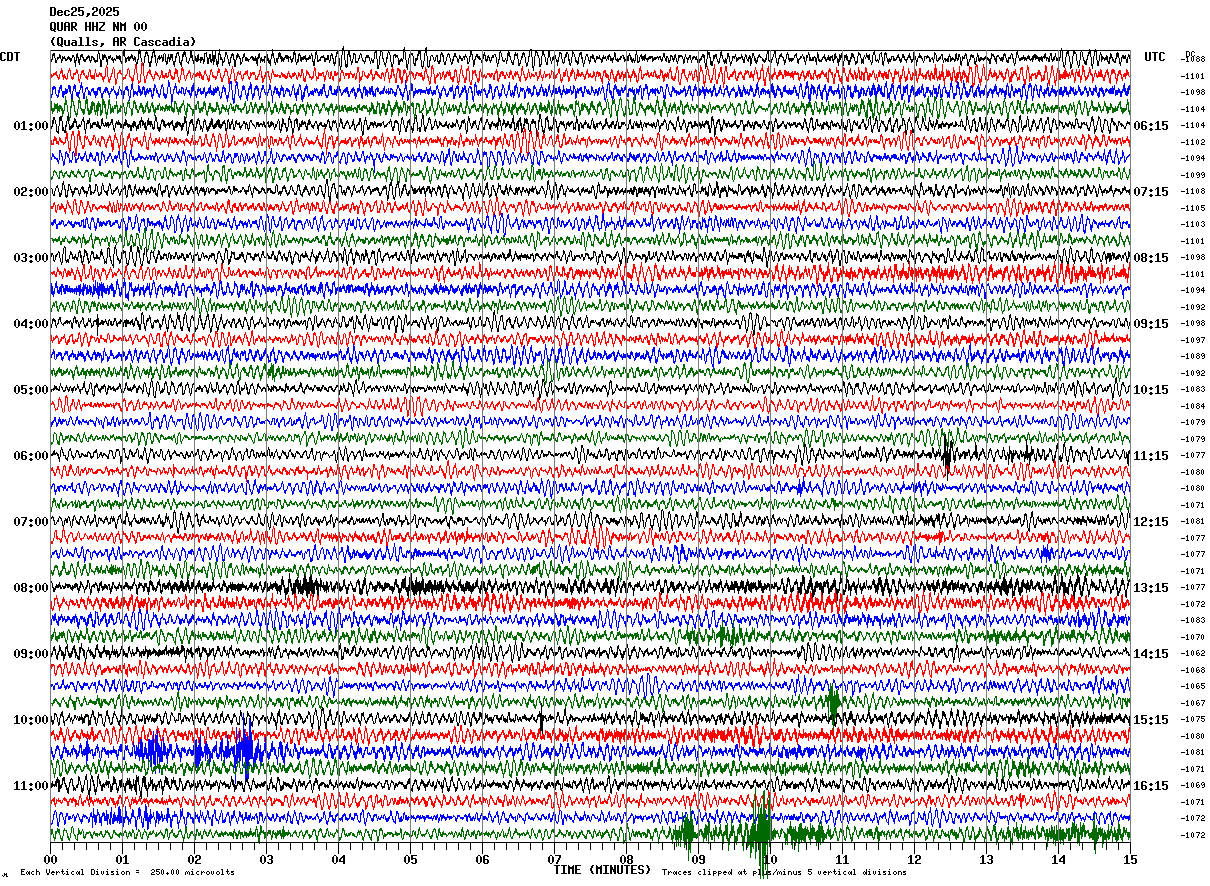Image resolution: width=1210 pixels, height=886 pixels.
Task: Select the DC offset value -1075
Action: [1193, 719]
